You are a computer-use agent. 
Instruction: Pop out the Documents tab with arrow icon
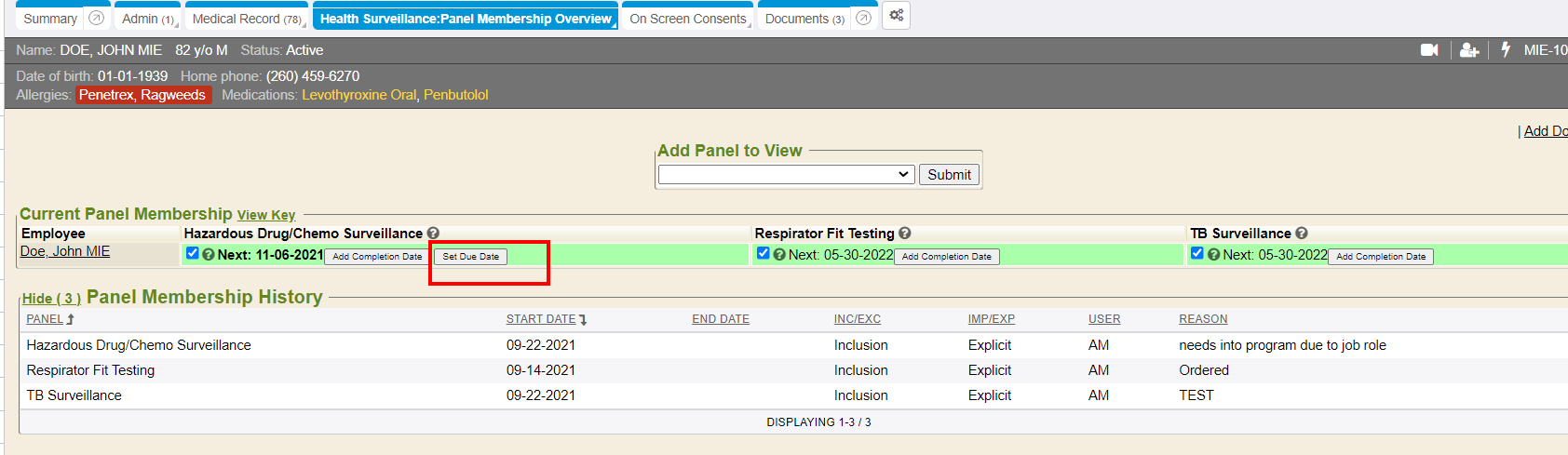click(863, 19)
